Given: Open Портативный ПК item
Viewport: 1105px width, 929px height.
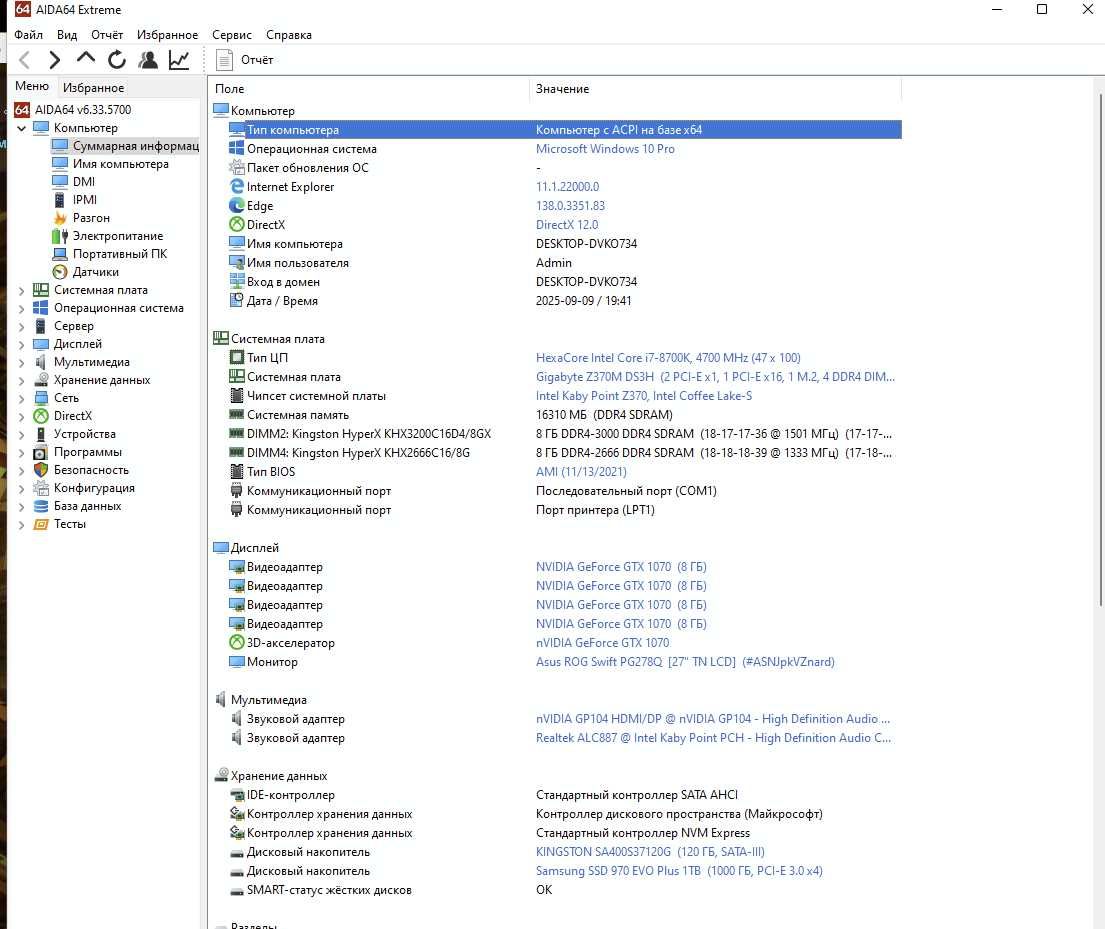Looking at the screenshot, I should coord(120,254).
